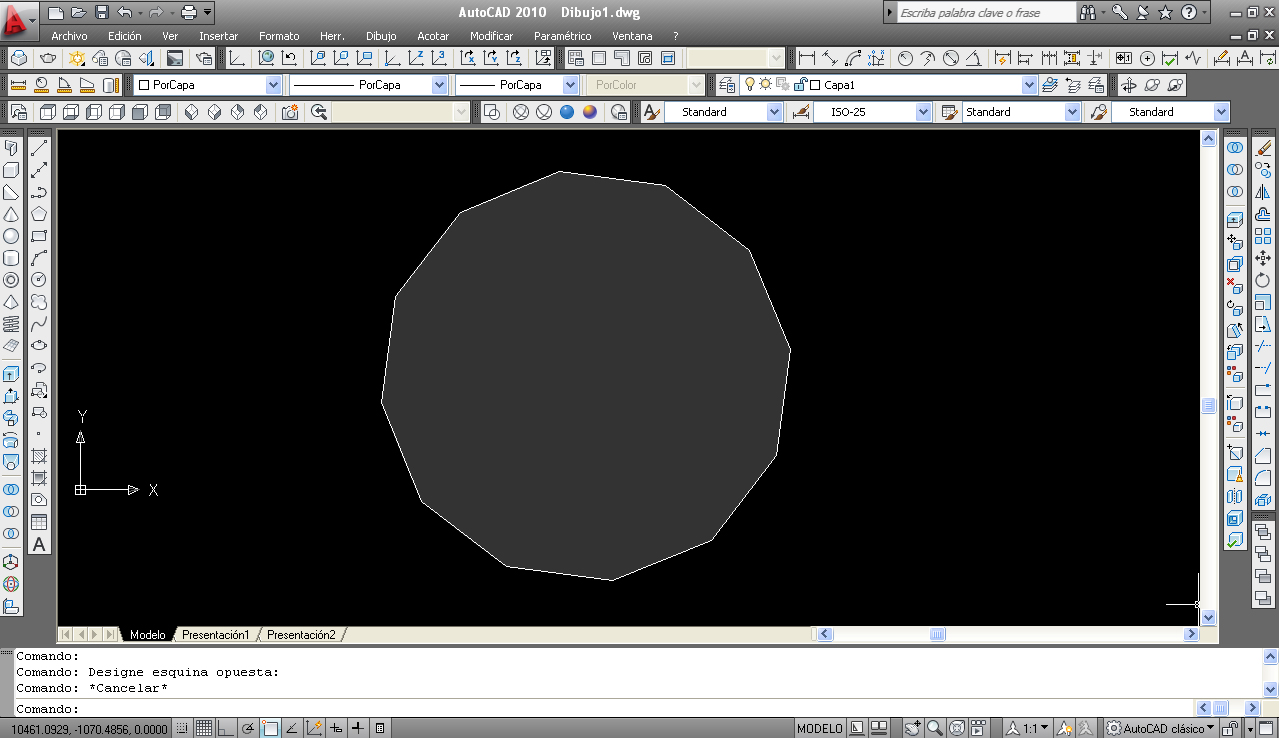
Task: Enable grid display from the status bar
Action: (204, 727)
